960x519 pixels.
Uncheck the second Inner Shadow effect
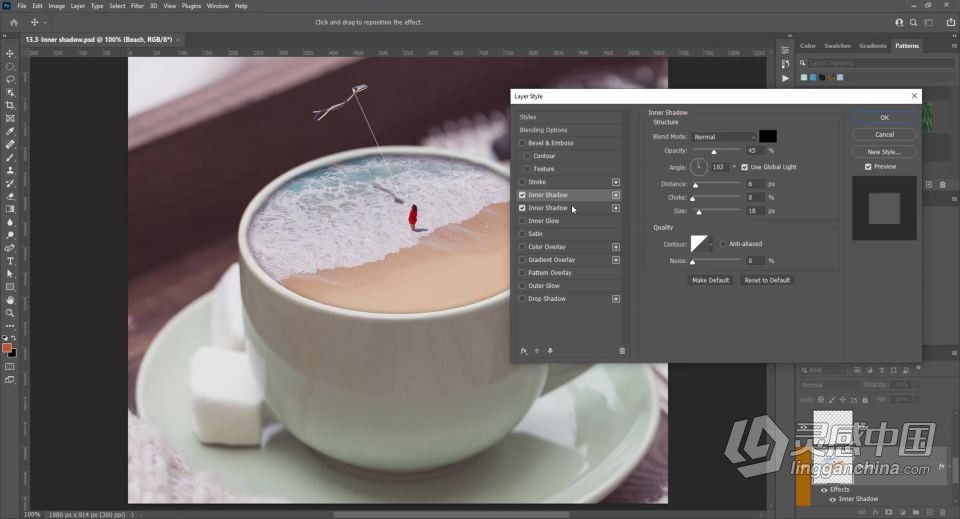point(522,208)
